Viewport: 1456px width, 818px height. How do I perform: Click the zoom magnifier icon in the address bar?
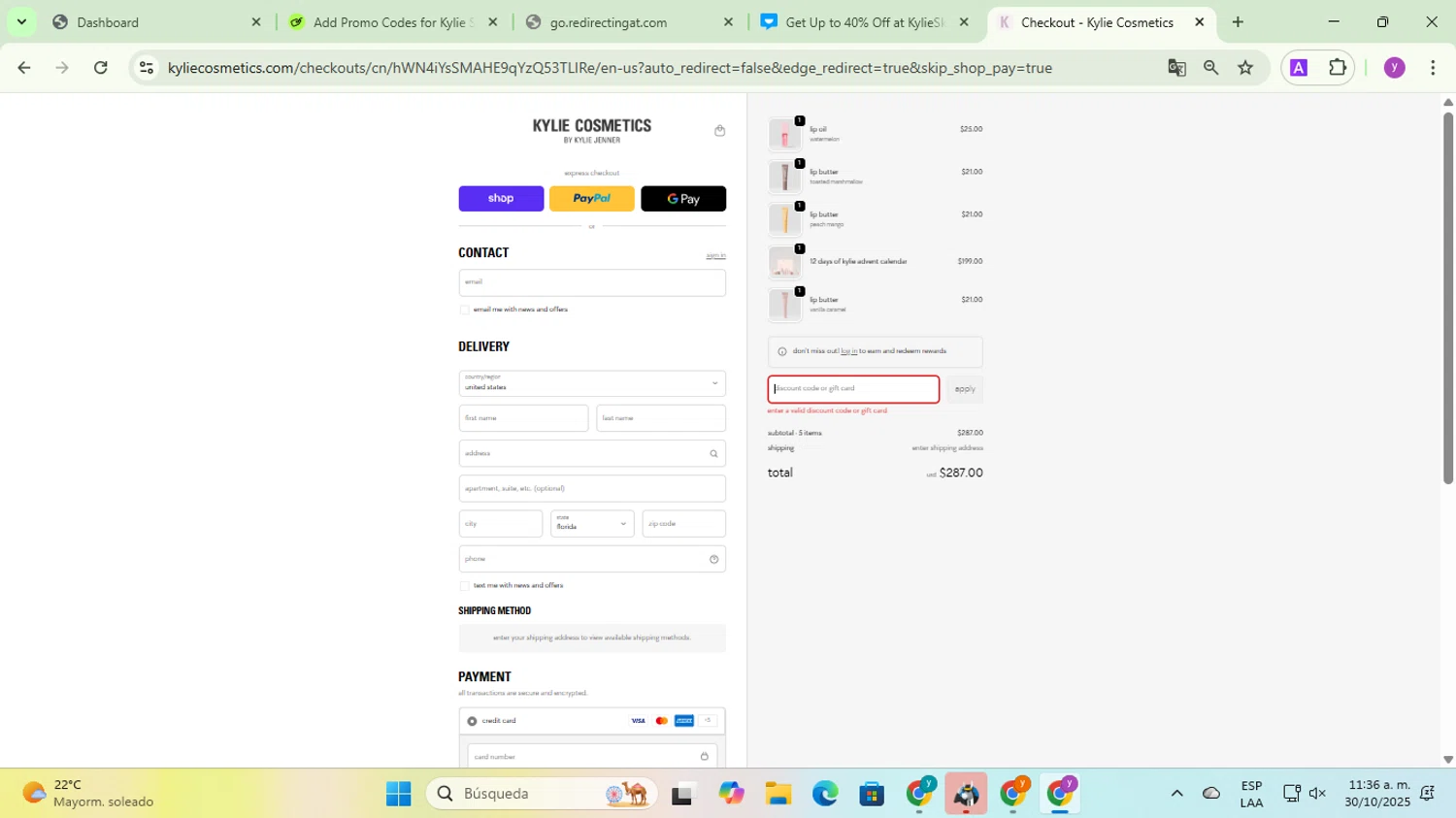pyautogui.click(x=1210, y=68)
